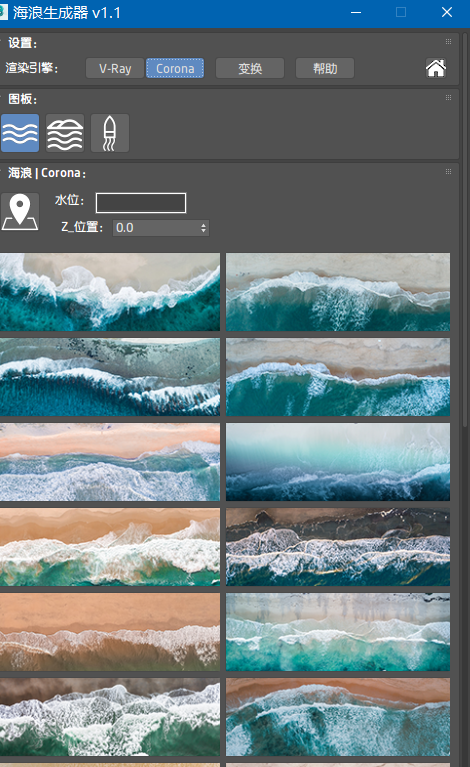470x767 pixels.
Task: Click the Z_位置 spinner arrows
Action: click(x=203, y=227)
